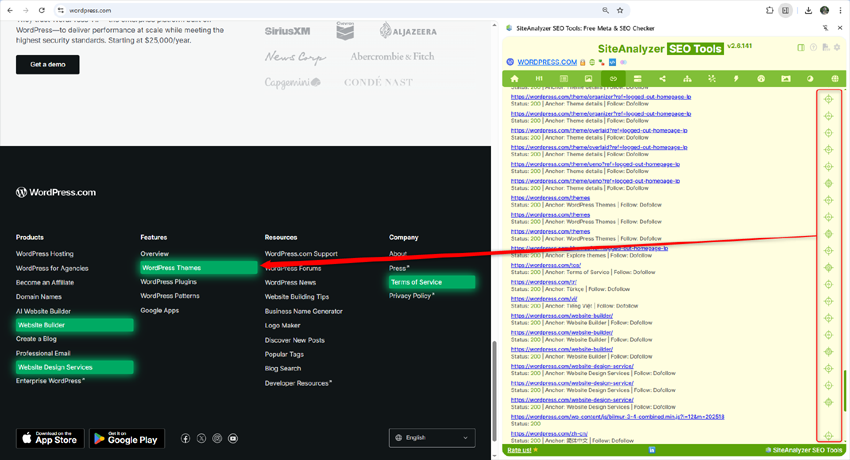Click the highlighted Website Builder footer link
Viewport: 850px width, 460px height.
(75, 325)
